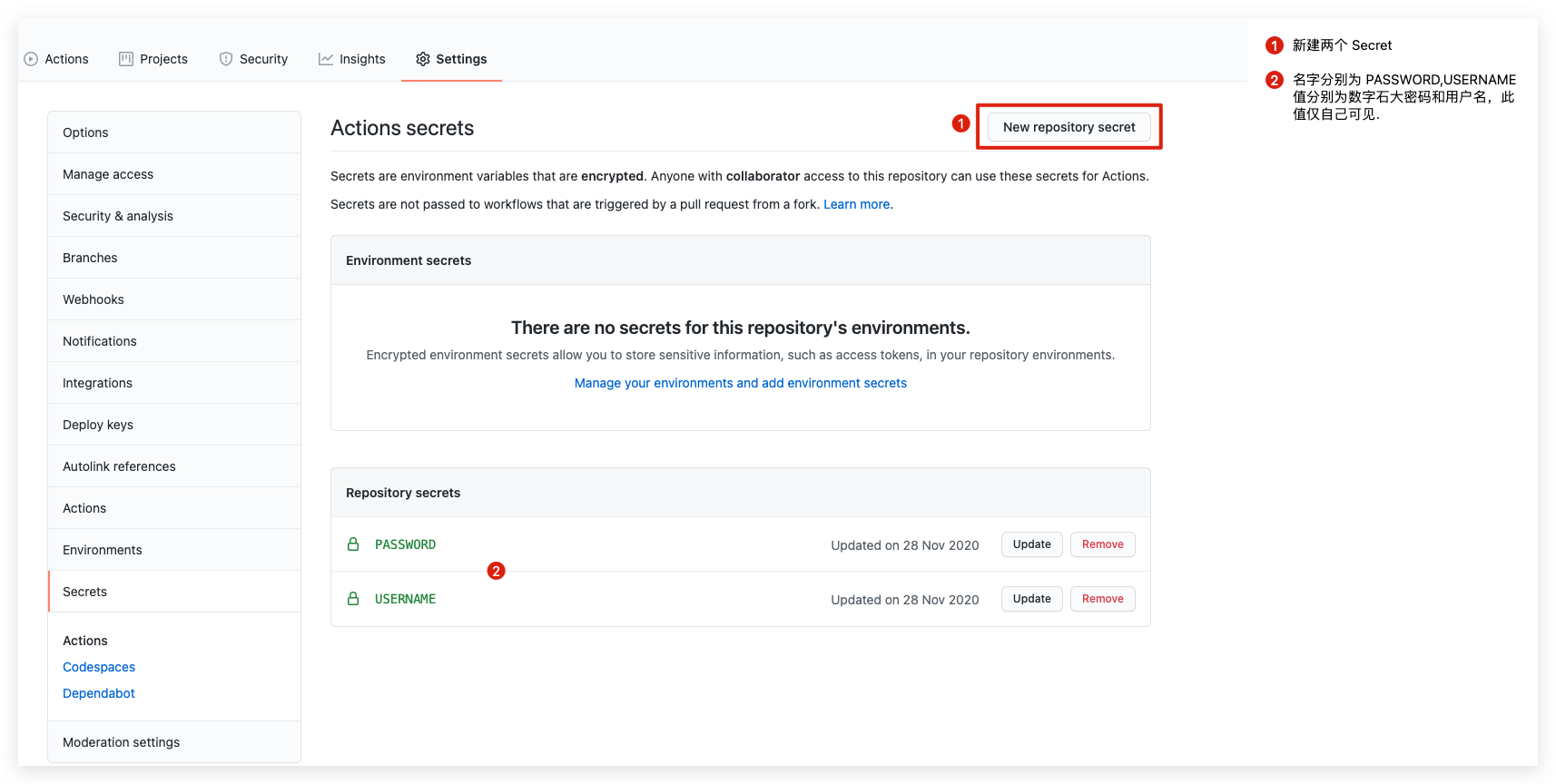Open Manage your environments link
This screenshot has width=1556, height=784.
pyautogui.click(x=740, y=383)
